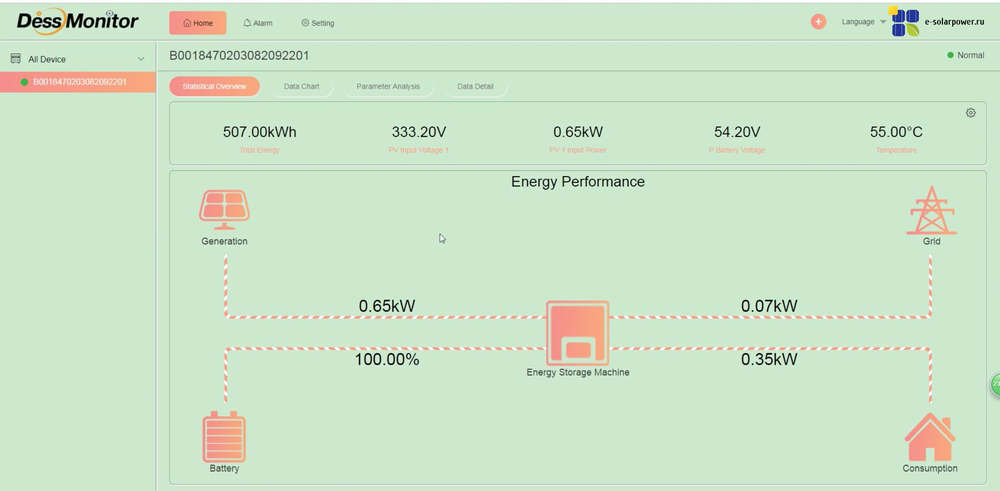The width and height of the screenshot is (1000, 491).
Task: Click the green floating button at right edge
Action: pyautogui.click(x=995, y=385)
